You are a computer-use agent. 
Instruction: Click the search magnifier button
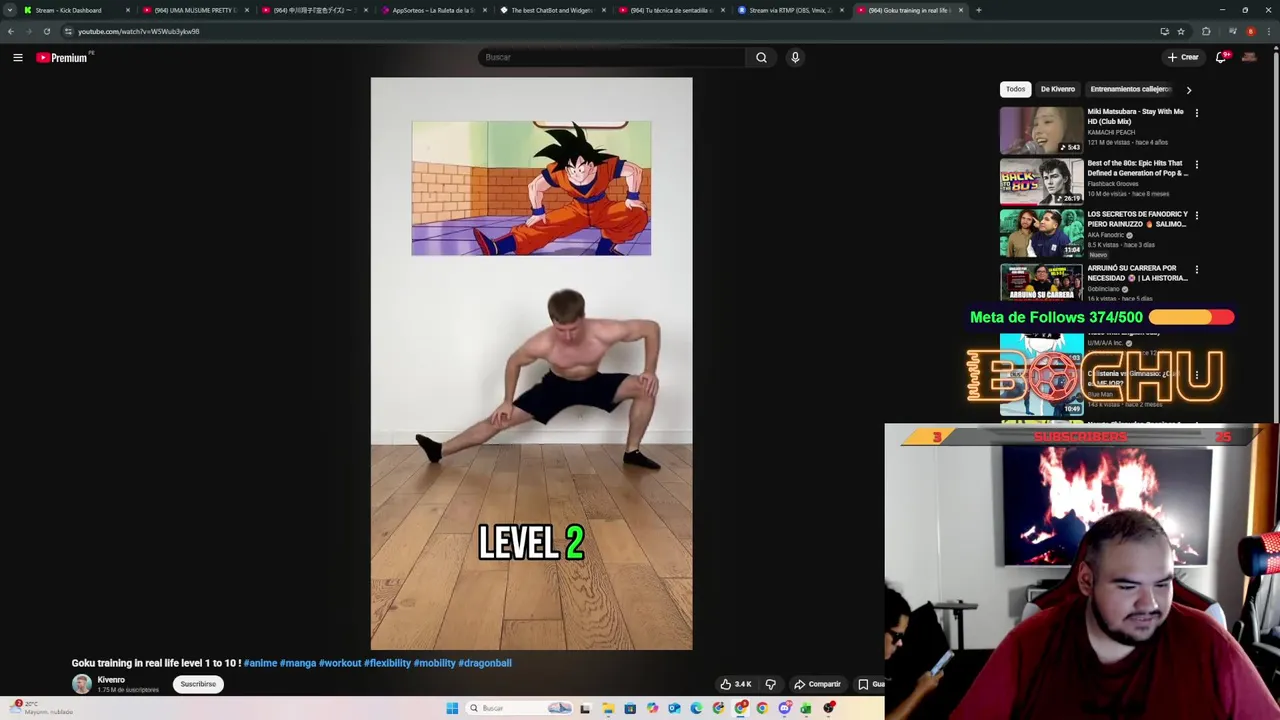[761, 57]
